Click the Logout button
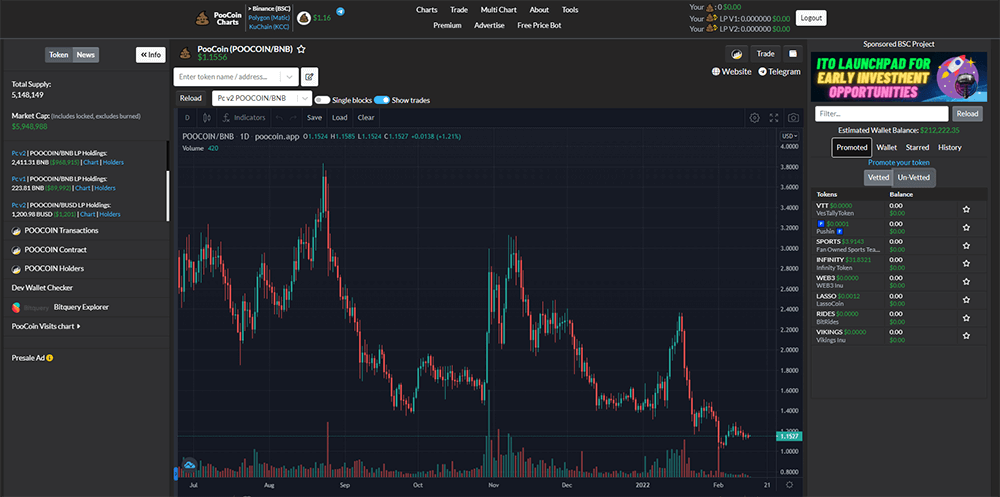Screen dimensions: 1000x497 pyautogui.click(x=811, y=18)
